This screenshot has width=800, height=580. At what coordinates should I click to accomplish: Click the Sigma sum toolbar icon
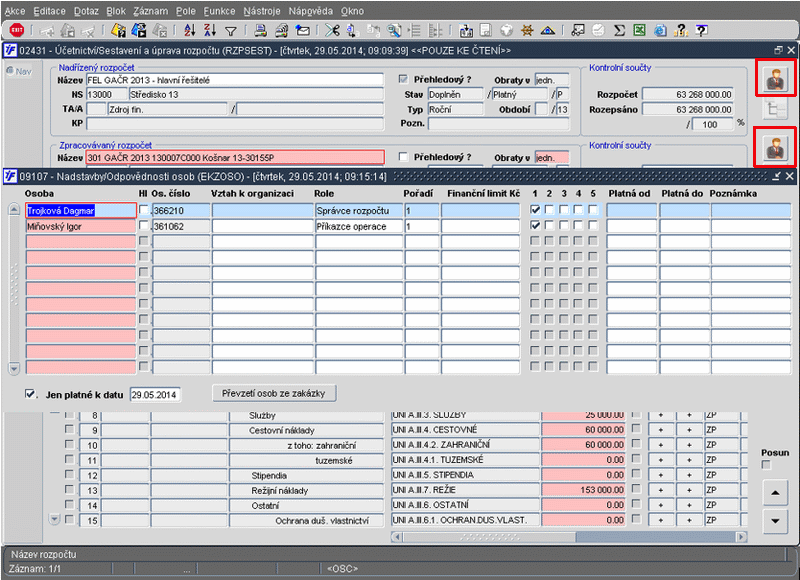pyautogui.click(x=619, y=31)
